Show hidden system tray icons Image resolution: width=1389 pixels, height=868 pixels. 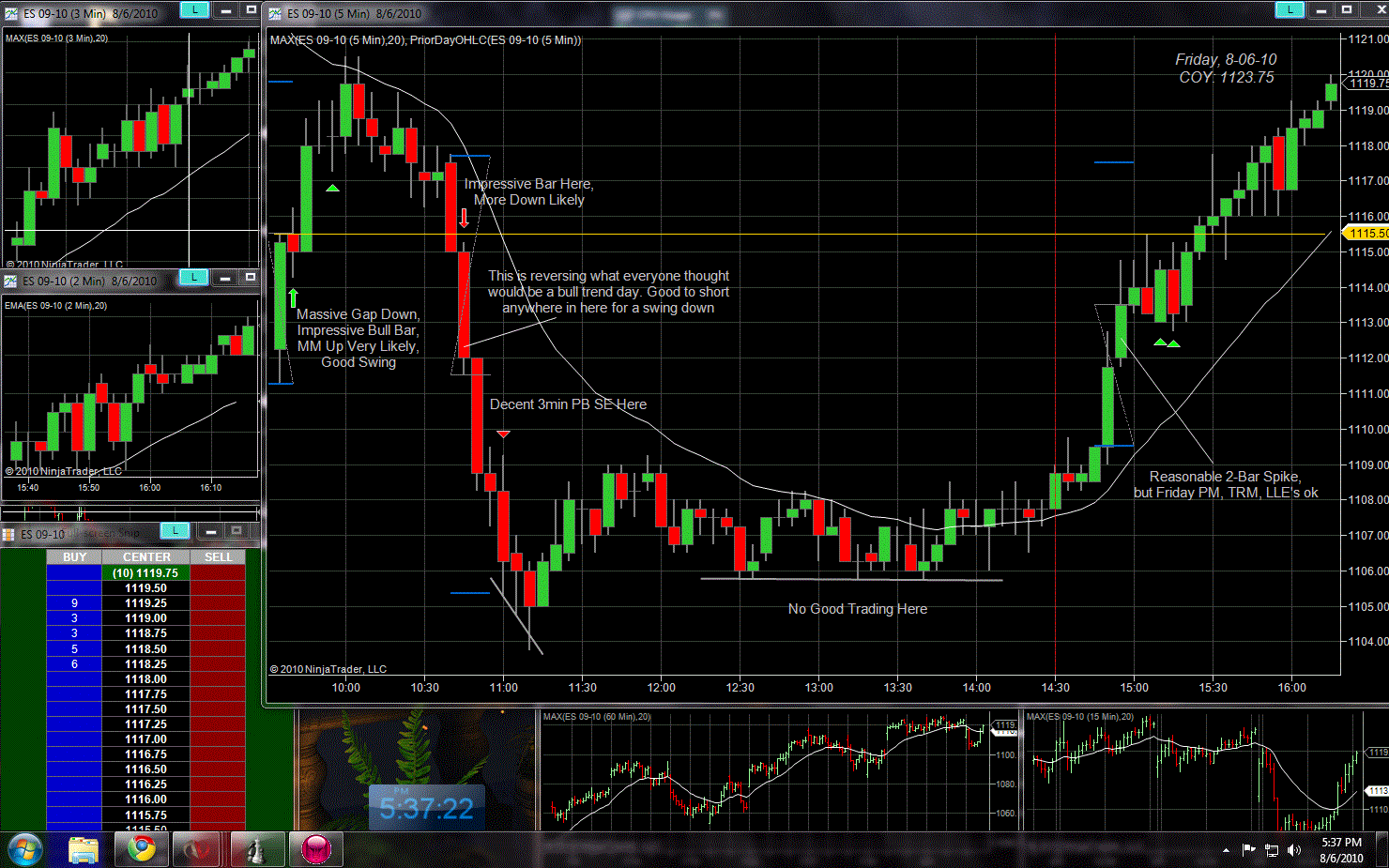[1226, 850]
